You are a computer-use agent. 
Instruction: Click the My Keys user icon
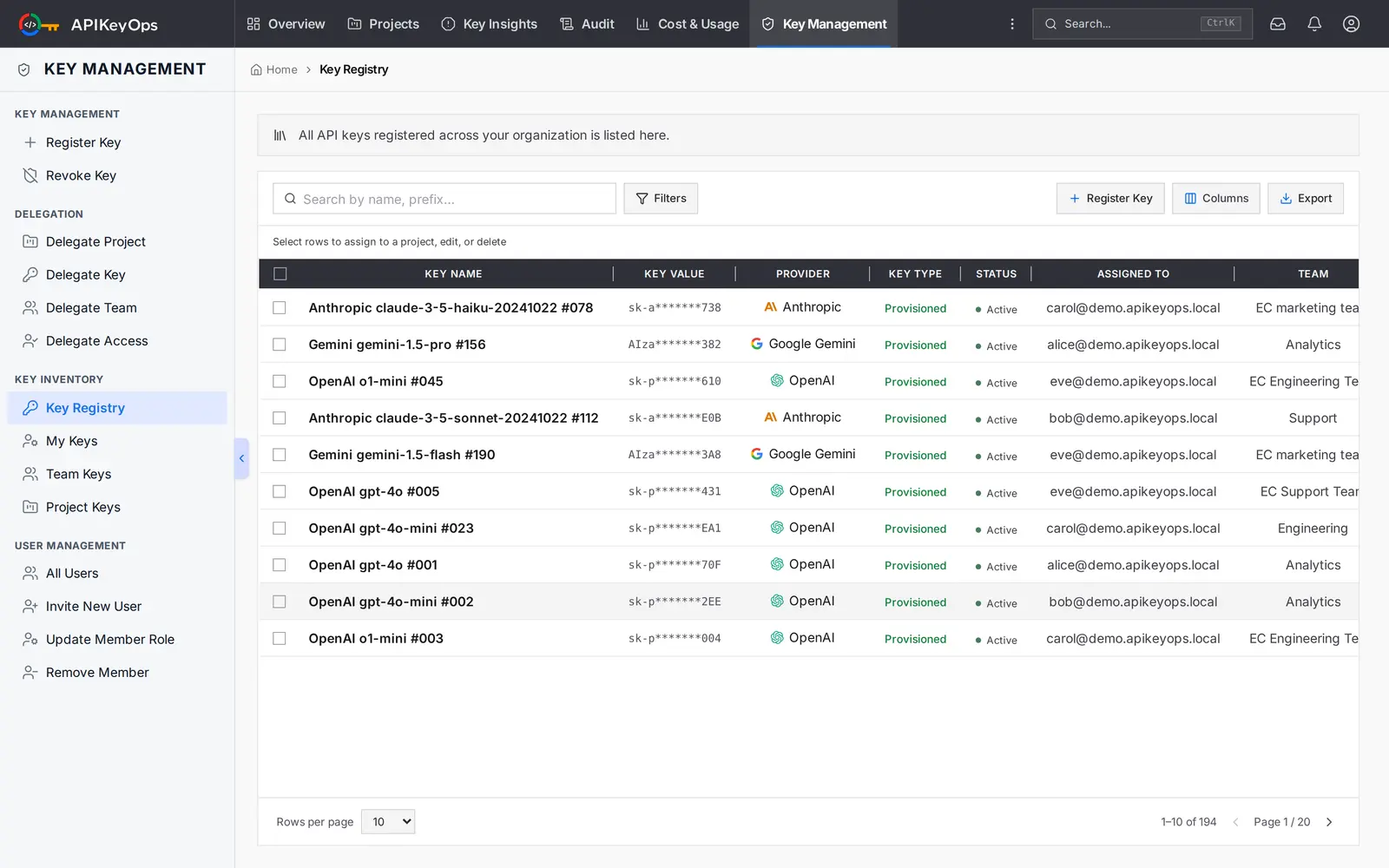point(30,441)
